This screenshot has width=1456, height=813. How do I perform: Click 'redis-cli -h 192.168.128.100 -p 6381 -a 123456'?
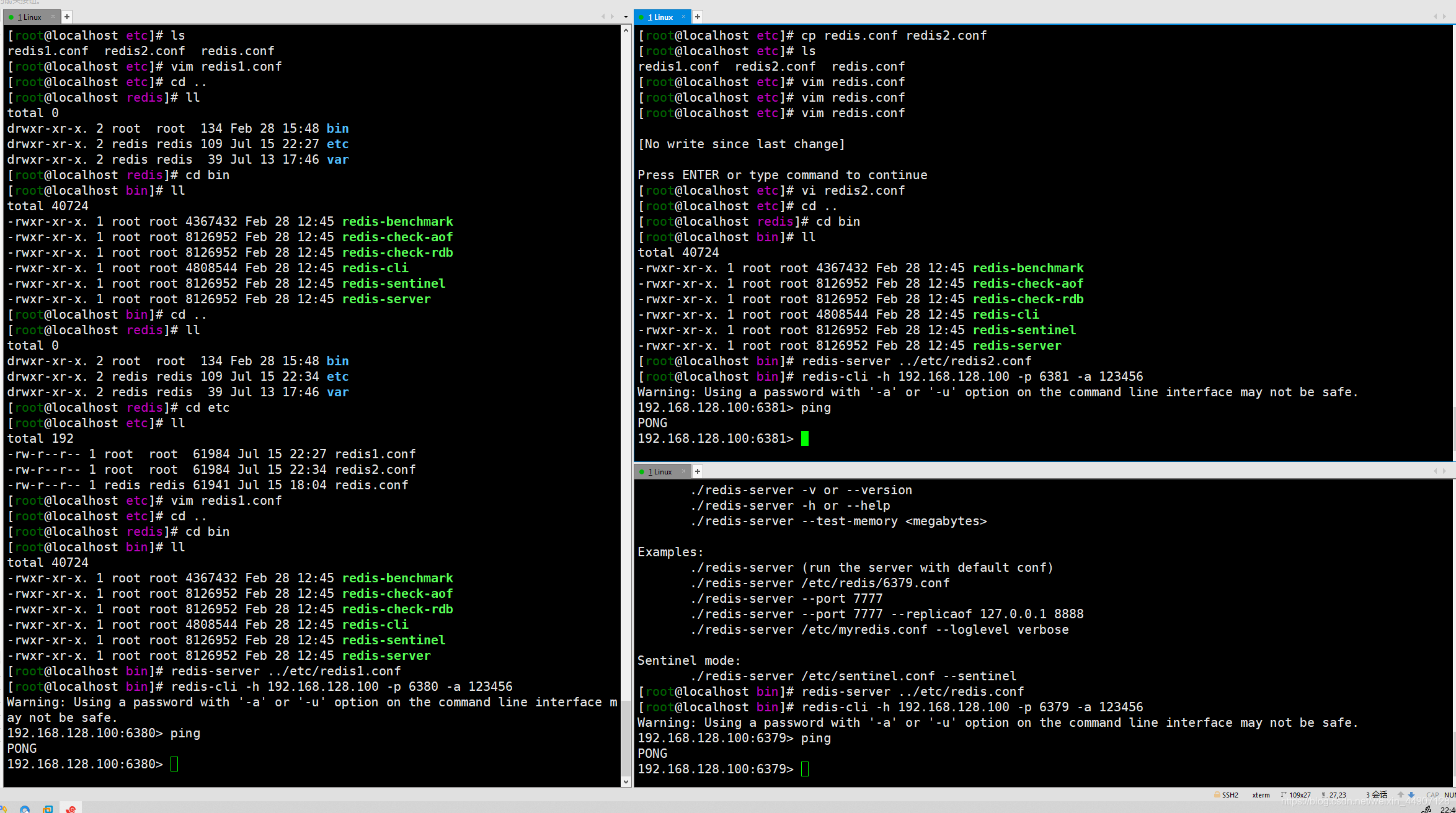(972, 376)
